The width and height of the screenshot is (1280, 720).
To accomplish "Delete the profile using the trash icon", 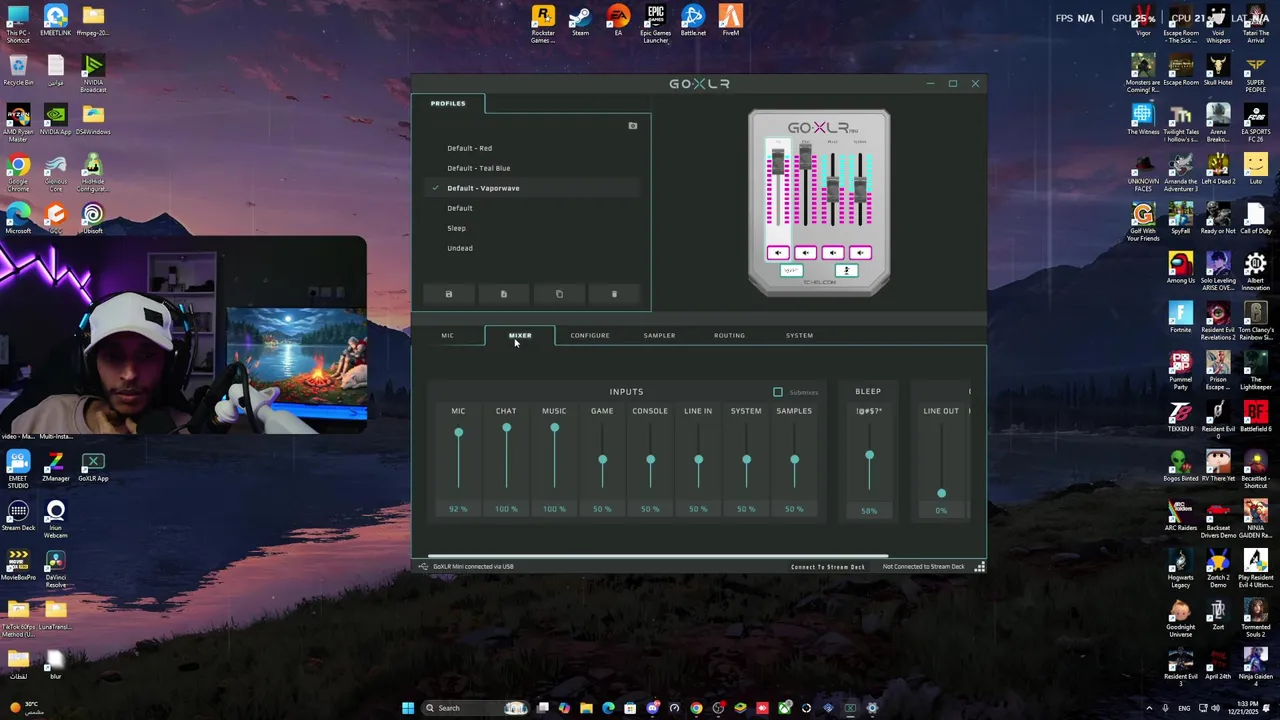I will coord(614,294).
